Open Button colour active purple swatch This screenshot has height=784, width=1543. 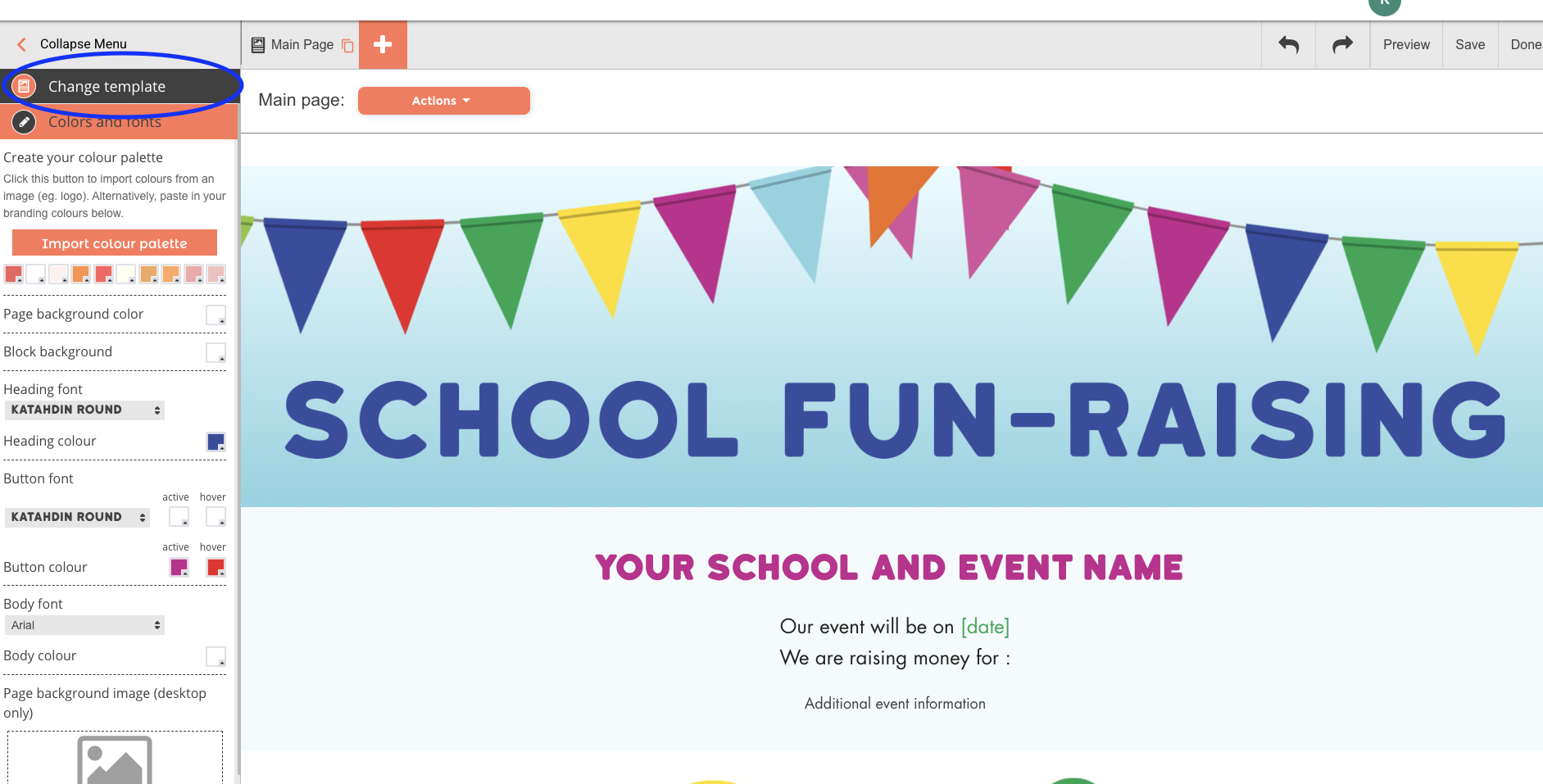tap(179, 567)
